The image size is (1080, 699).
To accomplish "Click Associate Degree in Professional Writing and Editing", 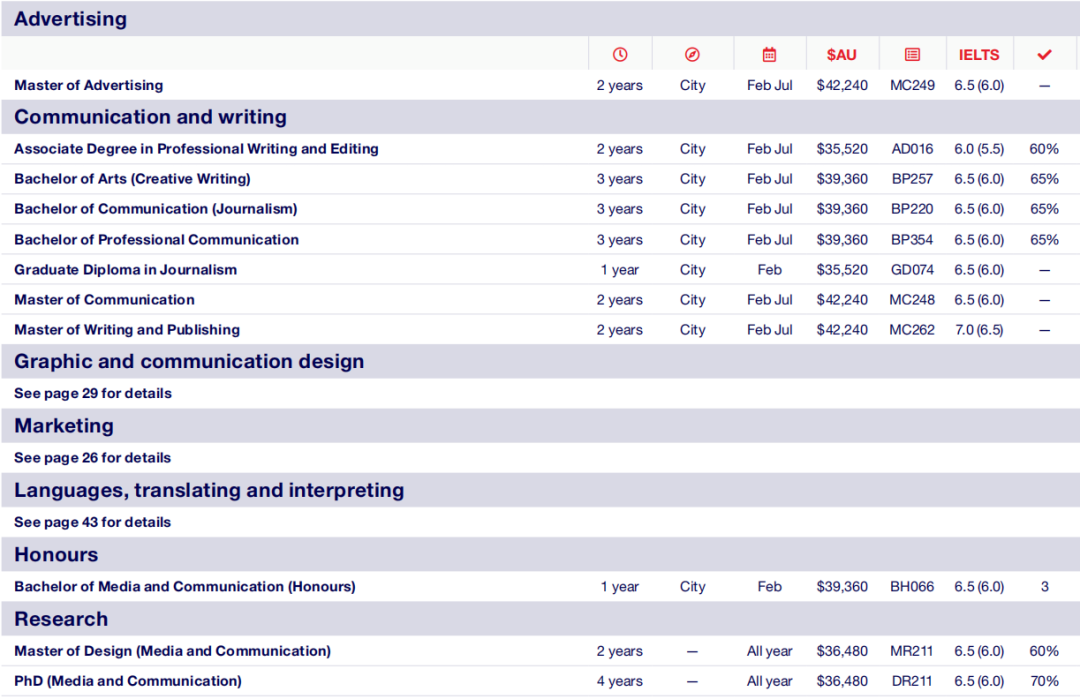I will 196,149.
